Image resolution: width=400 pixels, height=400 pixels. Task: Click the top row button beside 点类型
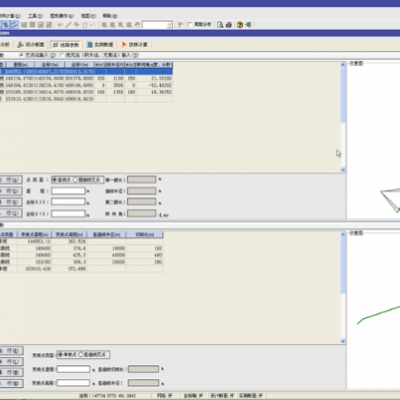[11, 180]
